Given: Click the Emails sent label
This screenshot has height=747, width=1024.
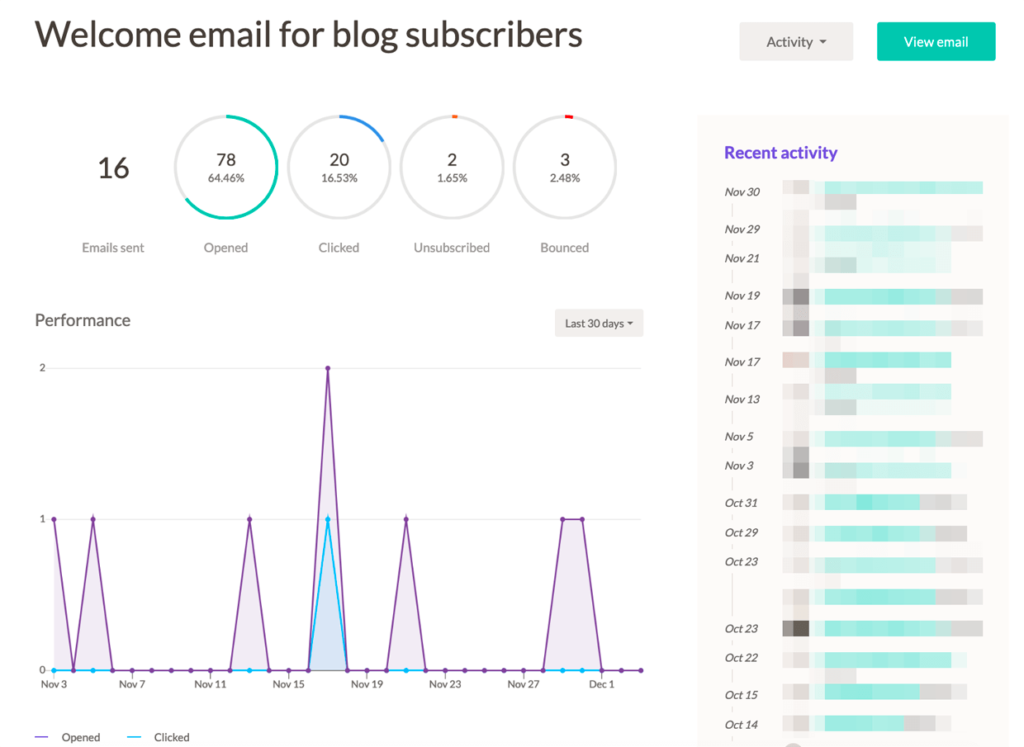Looking at the screenshot, I should 113,247.
